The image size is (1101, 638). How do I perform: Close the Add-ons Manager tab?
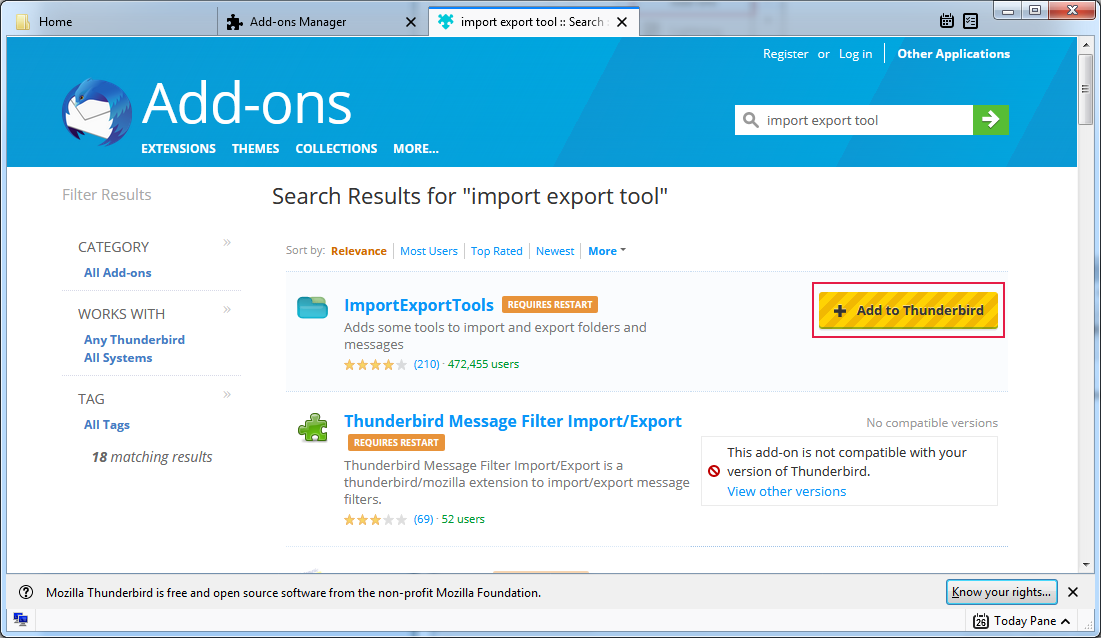click(411, 22)
